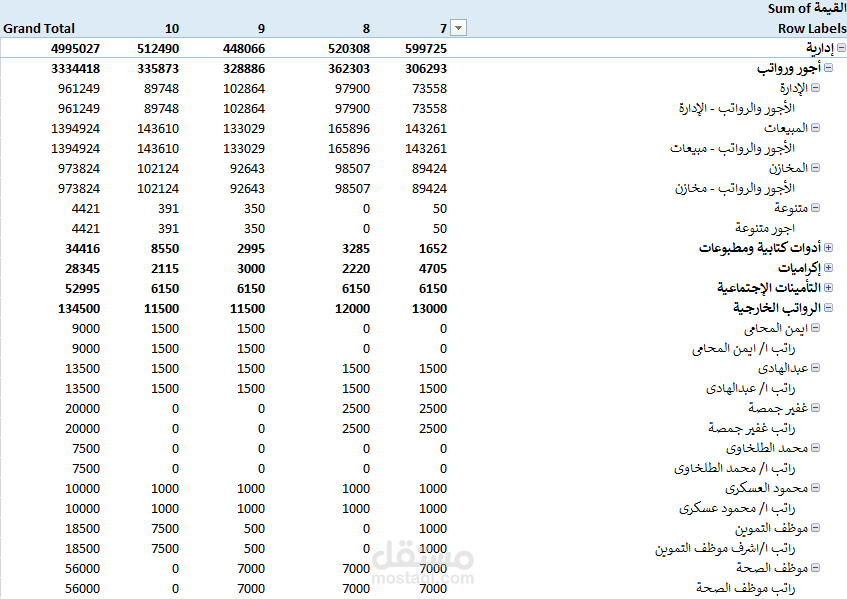This screenshot has height=599, width=847.
Task: Select total 52995 for التأمينات الإجتماعية
Action: tap(82, 288)
